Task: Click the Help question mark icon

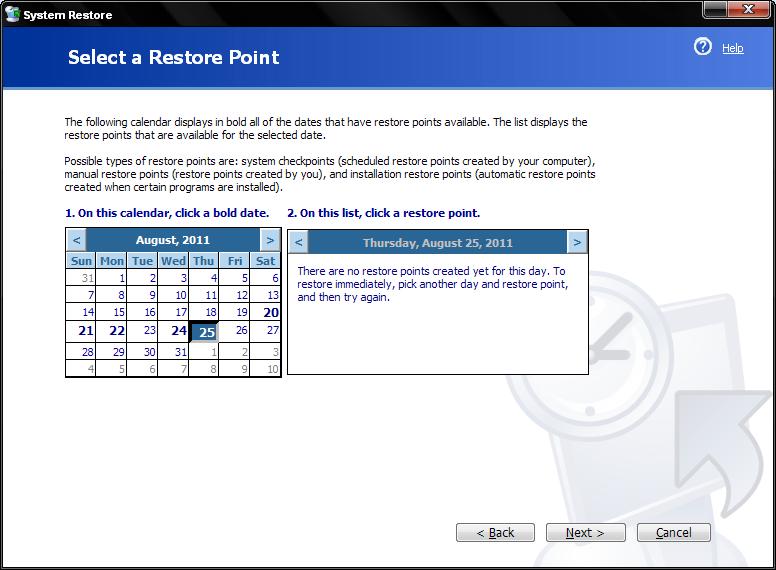Action: click(x=703, y=47)
